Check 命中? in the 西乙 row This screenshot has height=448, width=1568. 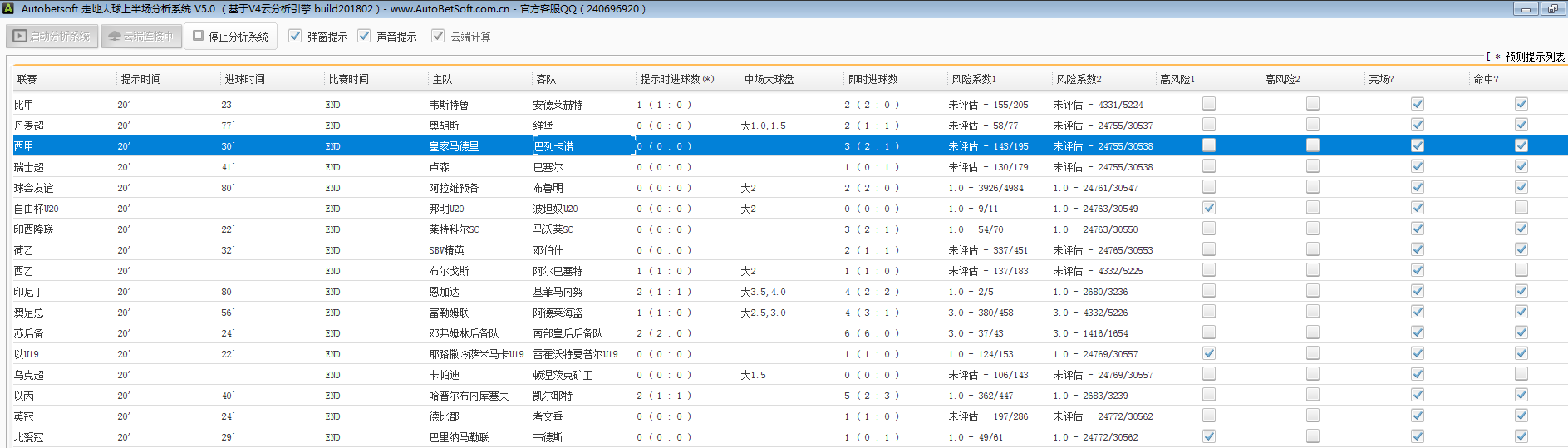pos(1521,270)
